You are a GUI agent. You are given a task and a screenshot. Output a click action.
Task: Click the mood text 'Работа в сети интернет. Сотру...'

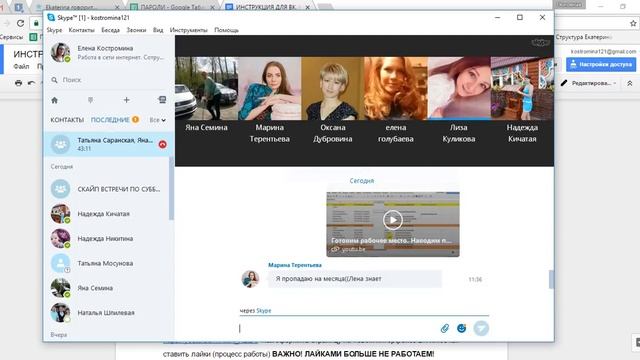coord(121,58)
